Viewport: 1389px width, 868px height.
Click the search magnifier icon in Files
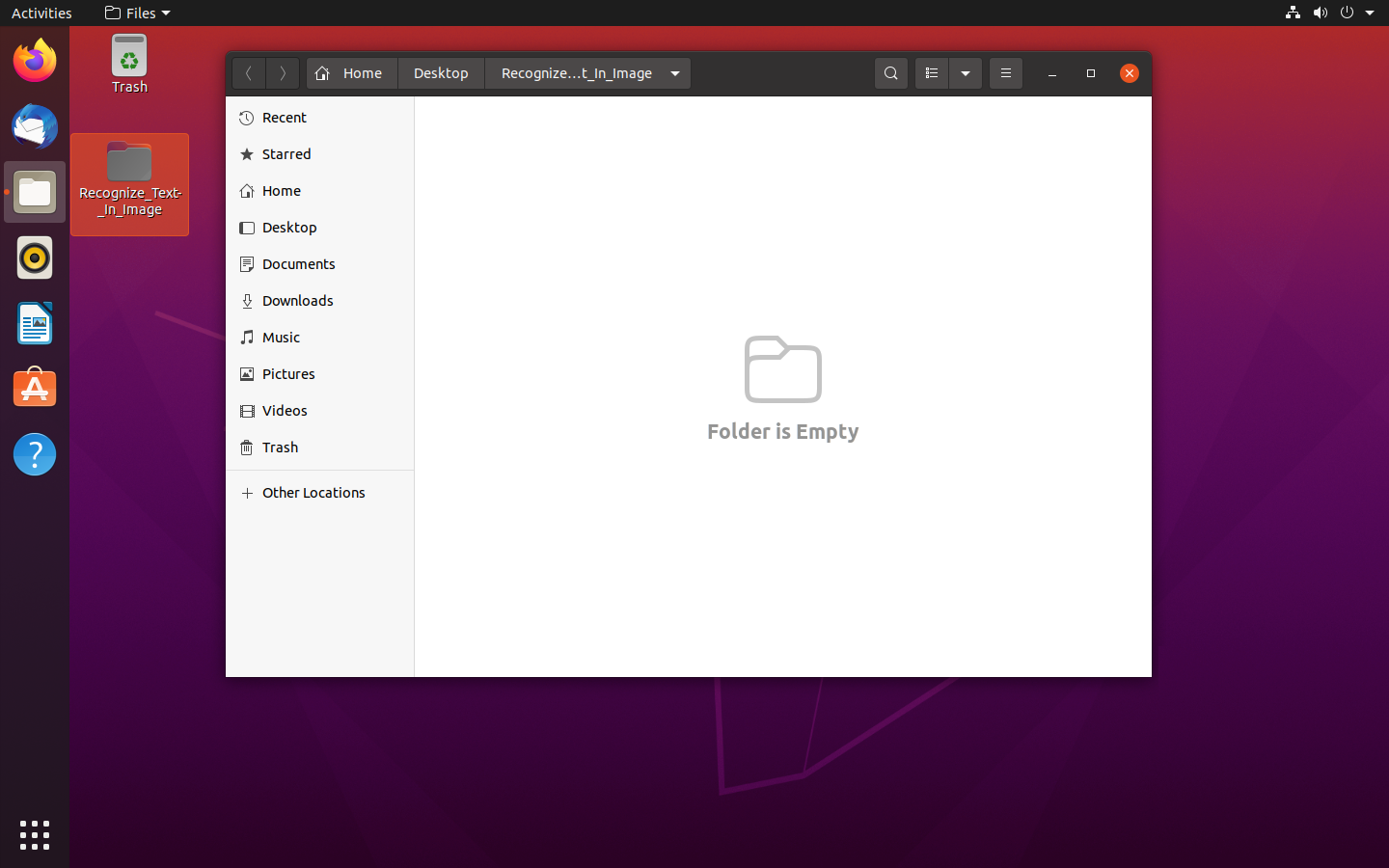tap(890, 73)
